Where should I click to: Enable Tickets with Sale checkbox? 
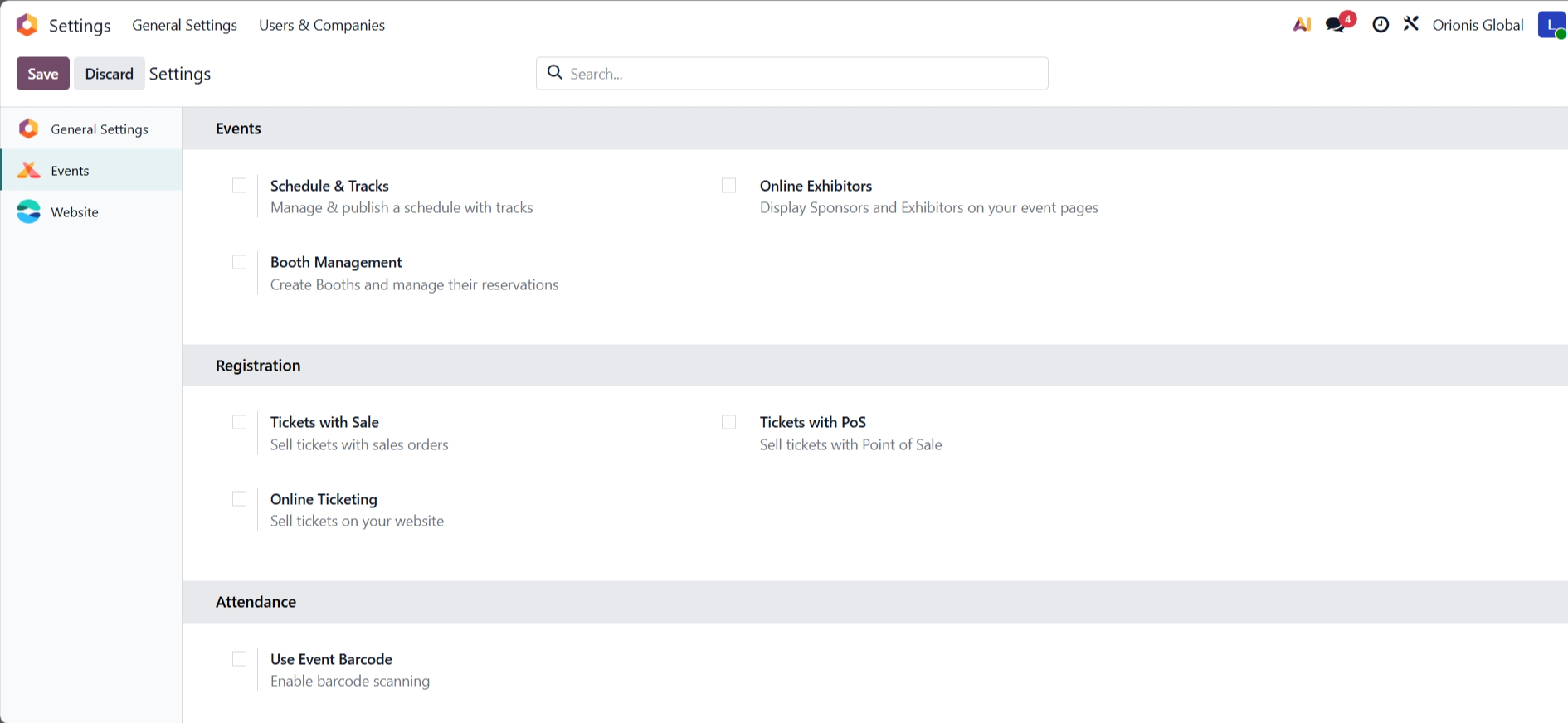click(x=240, y=422)
